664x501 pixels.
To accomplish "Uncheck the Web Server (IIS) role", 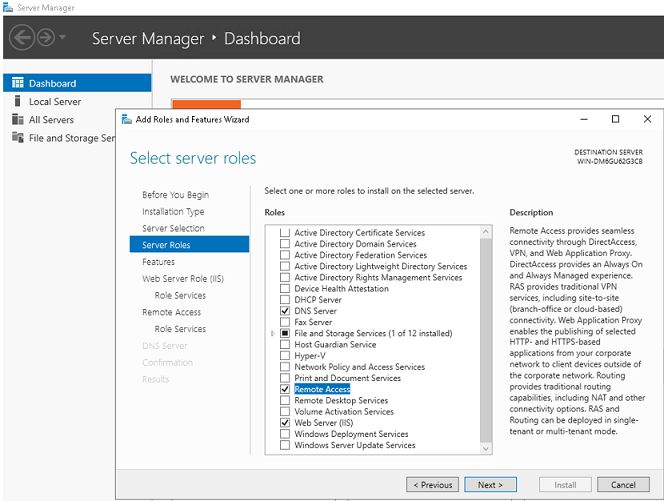I will (285, 423).
